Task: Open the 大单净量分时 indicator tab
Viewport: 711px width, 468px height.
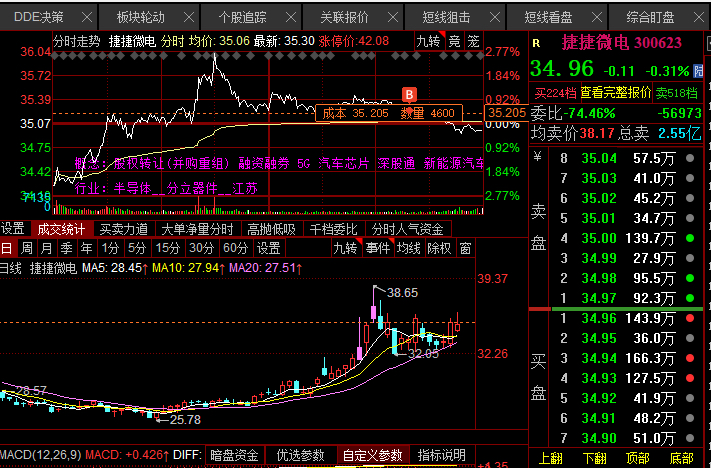Action: coord(198,229)
